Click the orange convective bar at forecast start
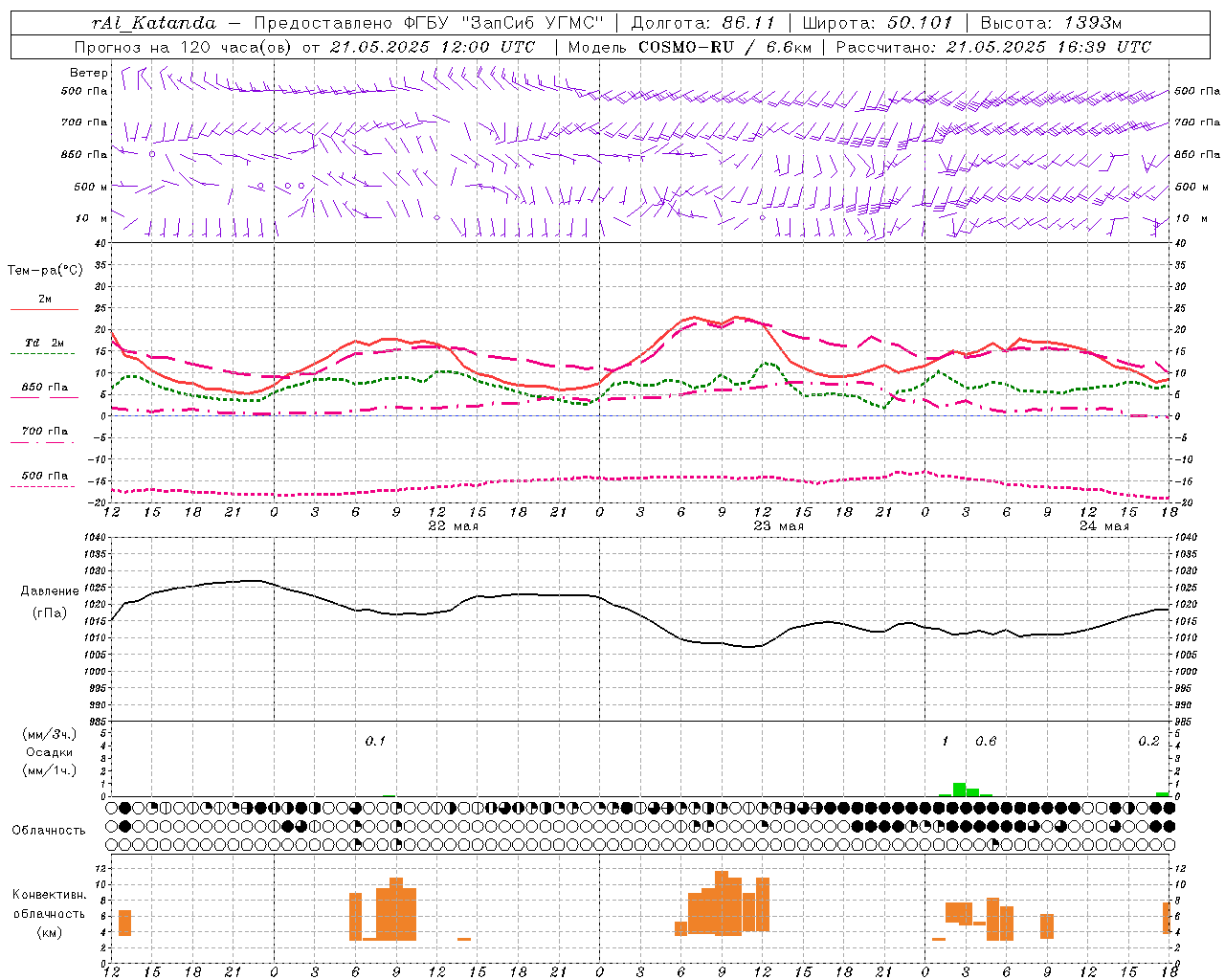The height and width of the screenshot is (980, 1225). pos(124,923)
